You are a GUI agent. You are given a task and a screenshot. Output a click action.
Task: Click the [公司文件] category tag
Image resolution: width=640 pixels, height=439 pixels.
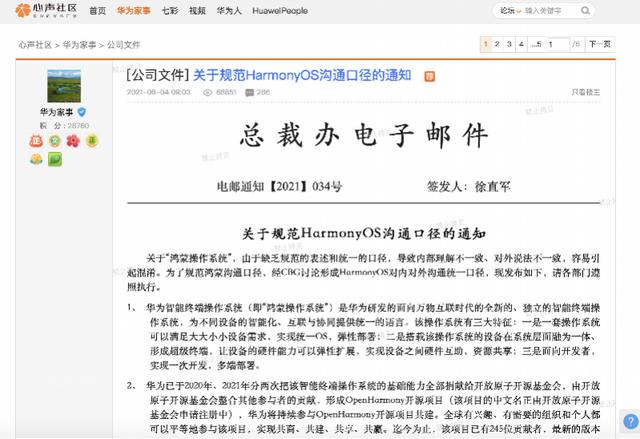158,75
